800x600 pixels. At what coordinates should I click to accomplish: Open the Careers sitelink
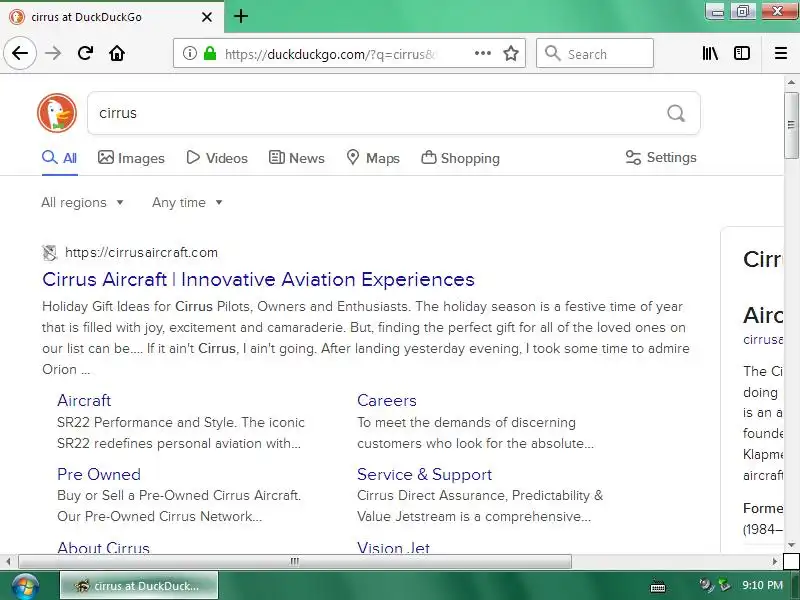(387, 401)
